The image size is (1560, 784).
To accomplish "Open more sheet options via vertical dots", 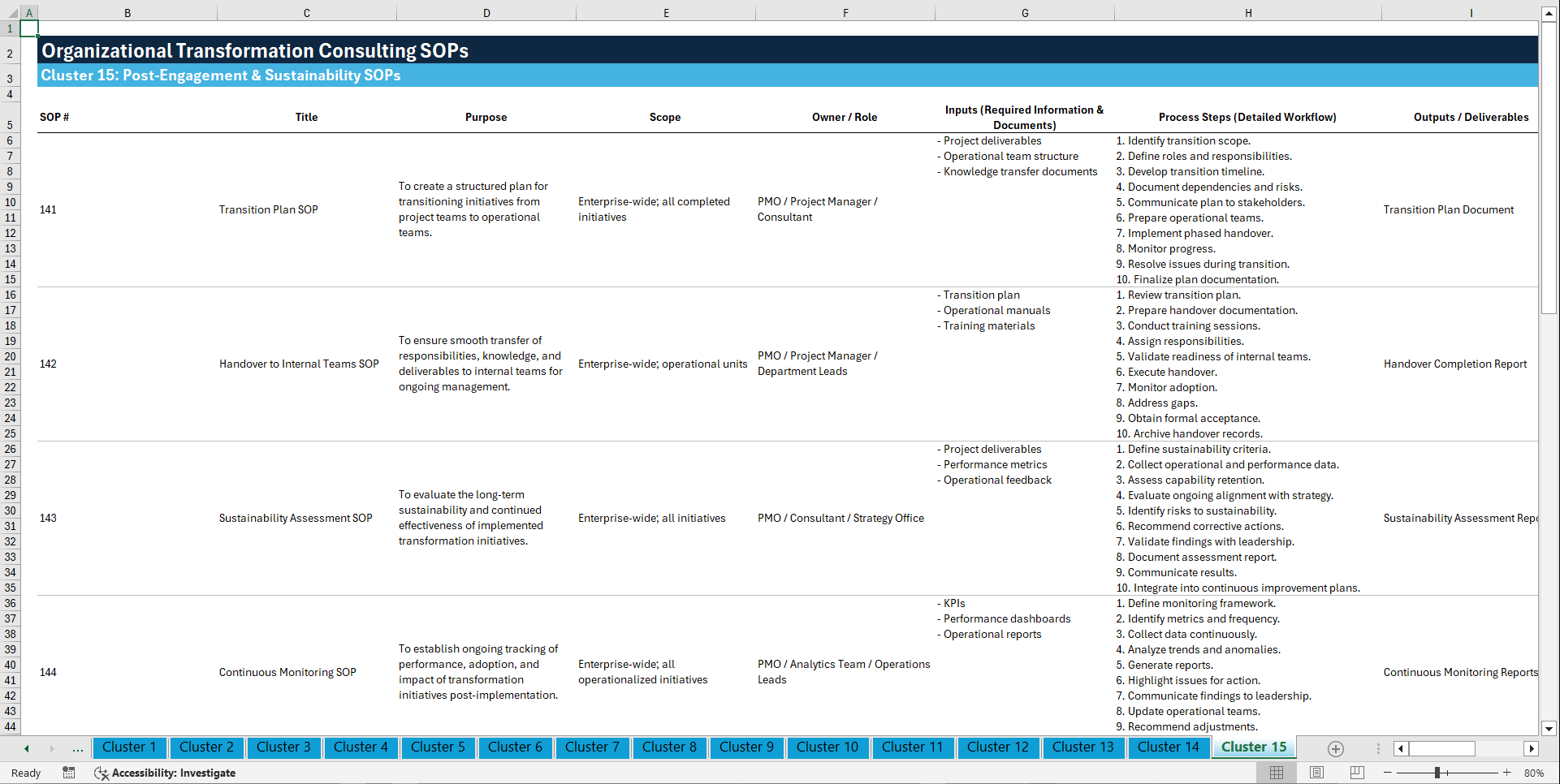I will pyautogui.click(x=1377, y=748).
